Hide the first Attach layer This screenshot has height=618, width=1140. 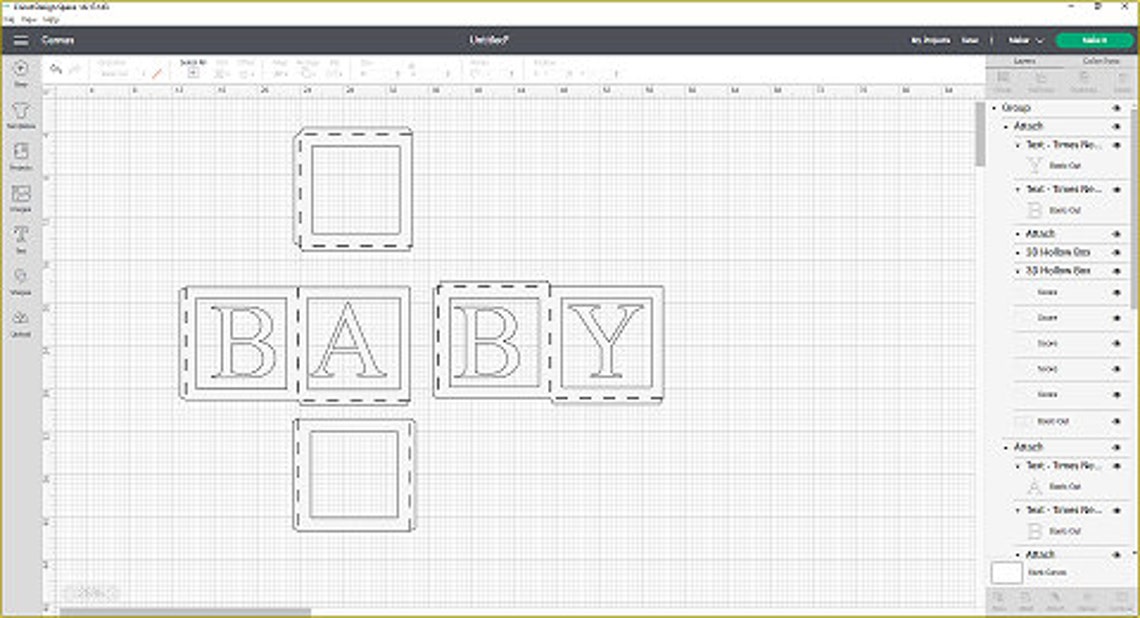[1115, 126]
